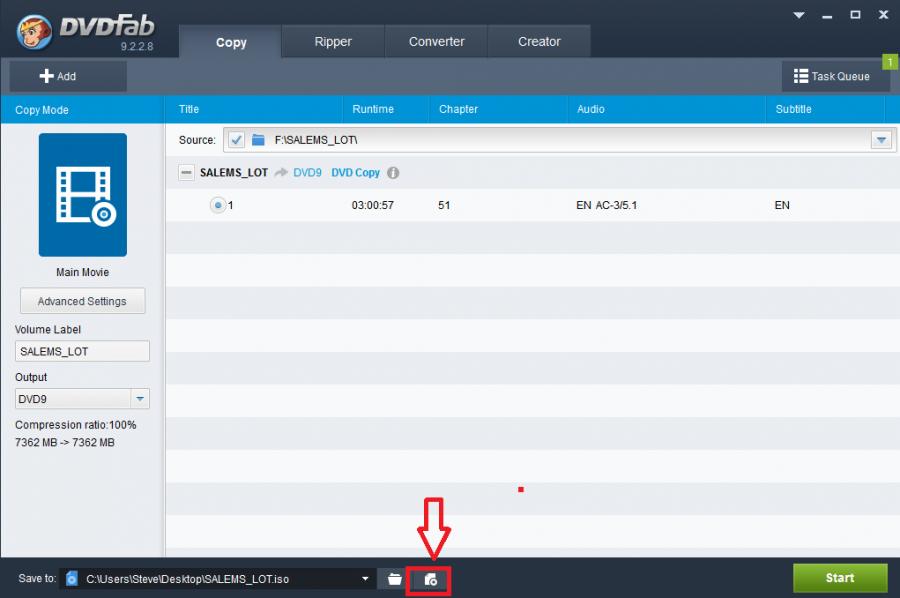Click the source folder icon
Viewport: 900px width, 598px height.
[258, 139]
